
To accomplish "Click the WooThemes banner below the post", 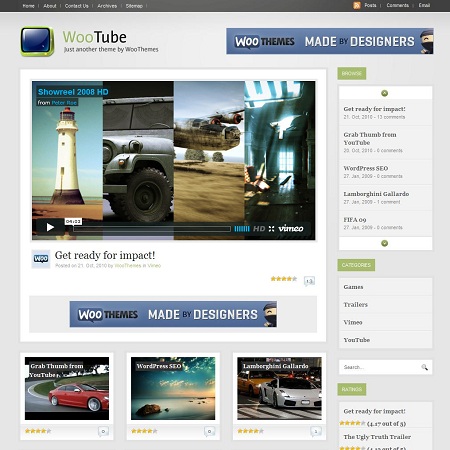I will click(173, 314).
